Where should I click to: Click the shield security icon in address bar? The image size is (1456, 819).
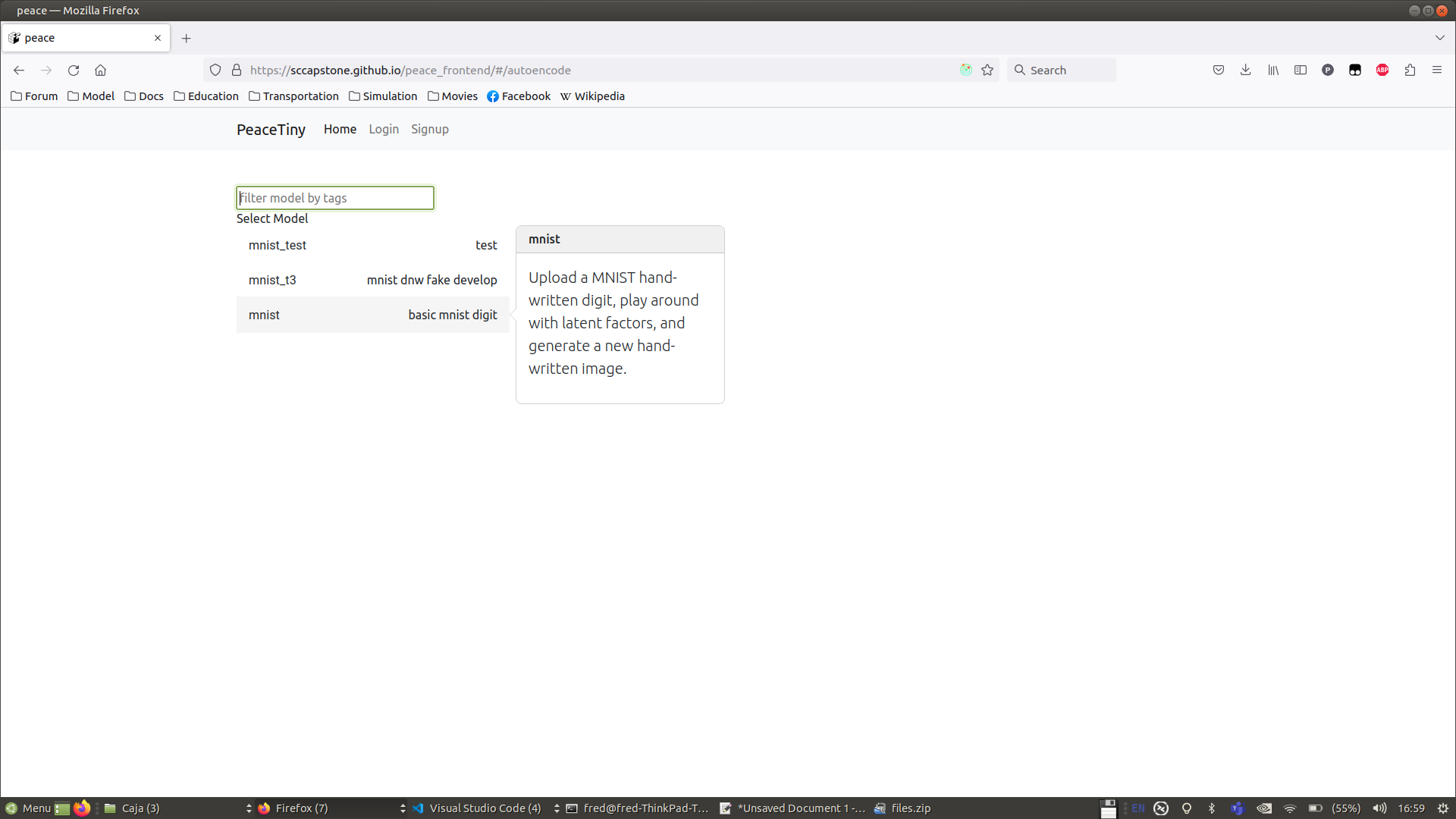click(215, 70)
